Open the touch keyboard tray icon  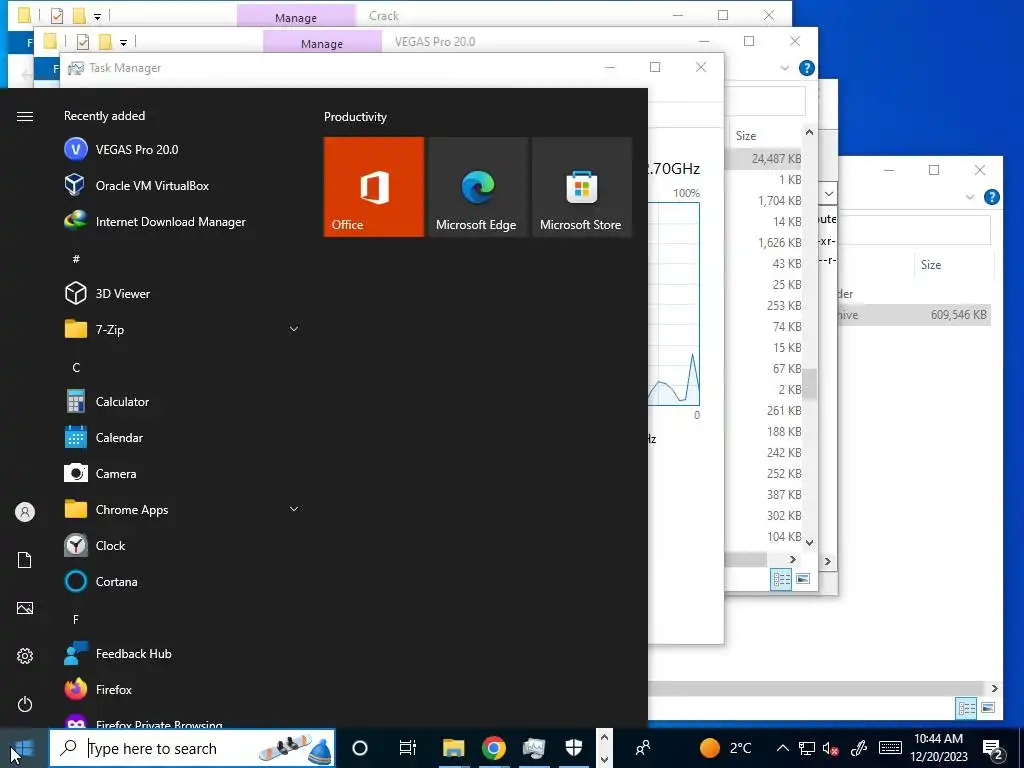click(890, 748)
